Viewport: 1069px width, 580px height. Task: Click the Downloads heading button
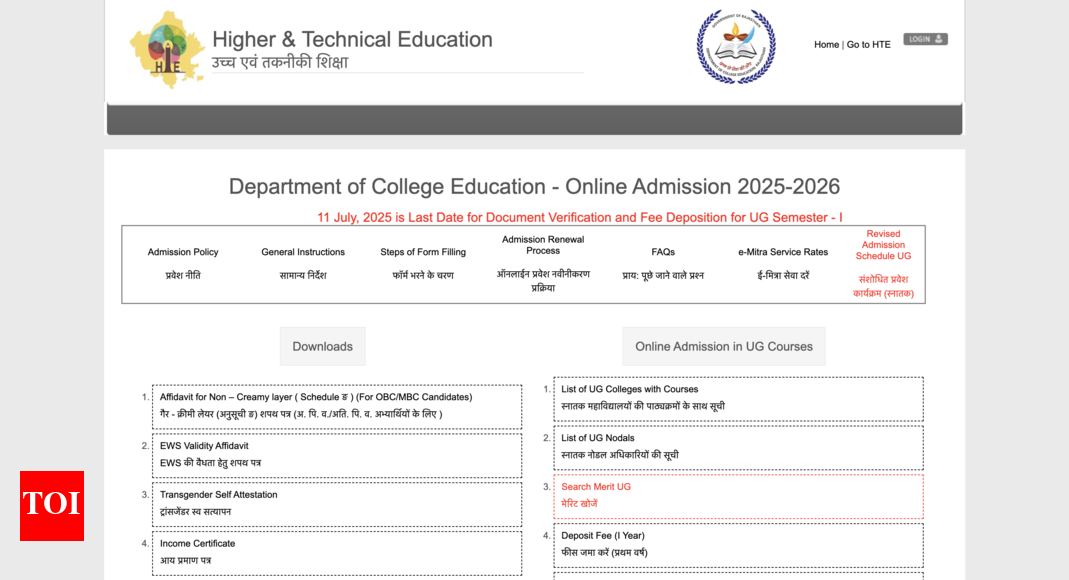click(x=322, y=346)
